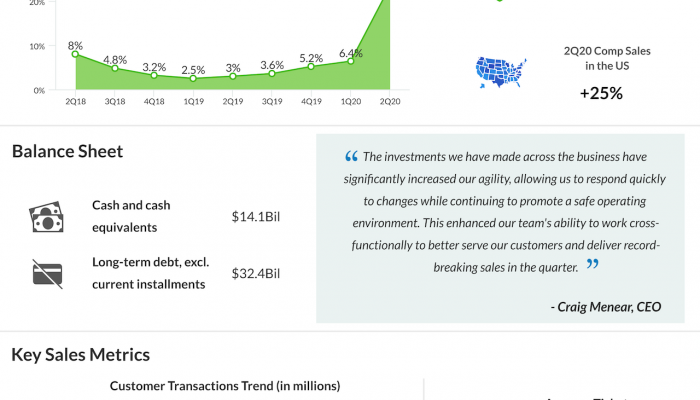
Task: Select the 3.6% data point for 3Q19
Action: pos(271,73)
